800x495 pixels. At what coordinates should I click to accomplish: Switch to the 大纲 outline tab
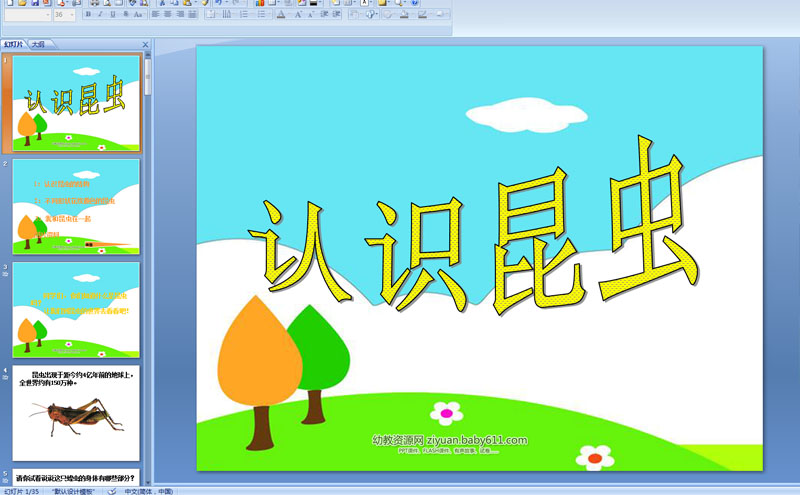click(38, 45)
